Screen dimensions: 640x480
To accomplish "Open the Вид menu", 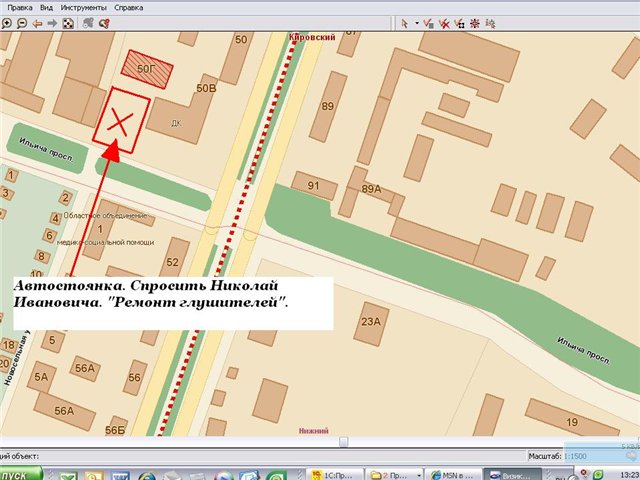I will (46, 6).
